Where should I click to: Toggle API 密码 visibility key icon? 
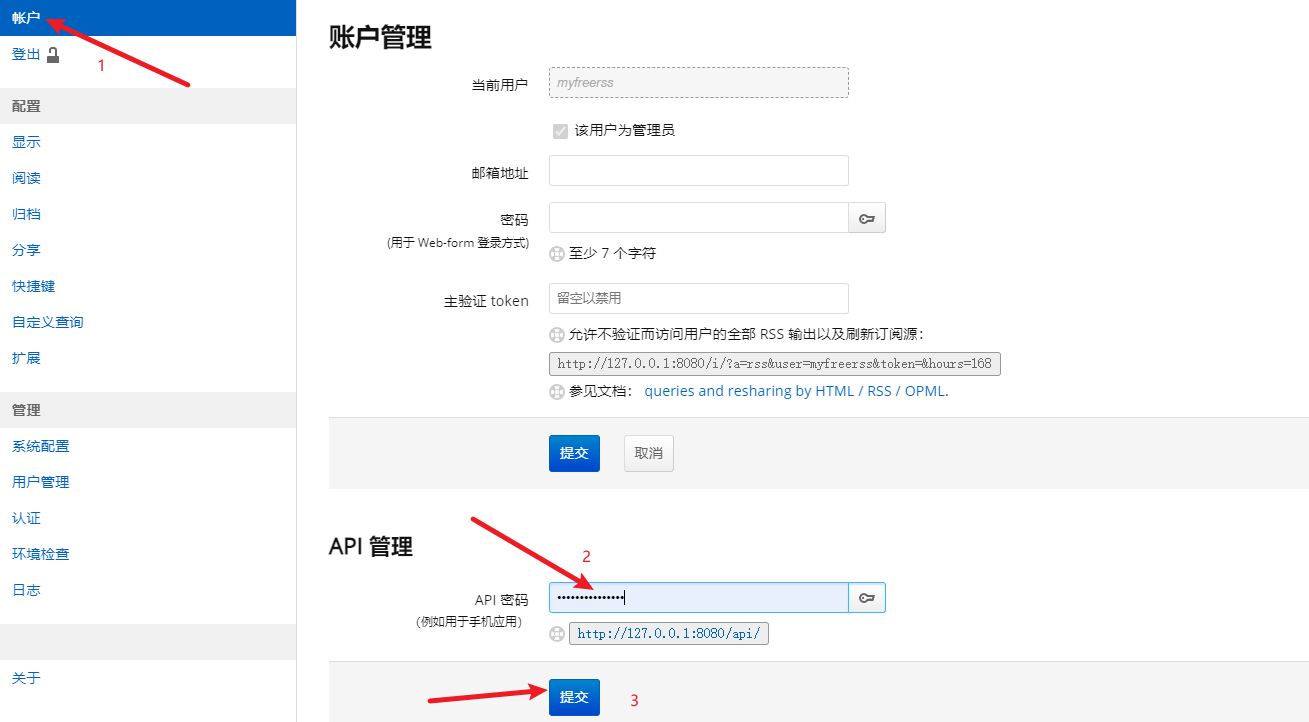[x=867, y=598]
